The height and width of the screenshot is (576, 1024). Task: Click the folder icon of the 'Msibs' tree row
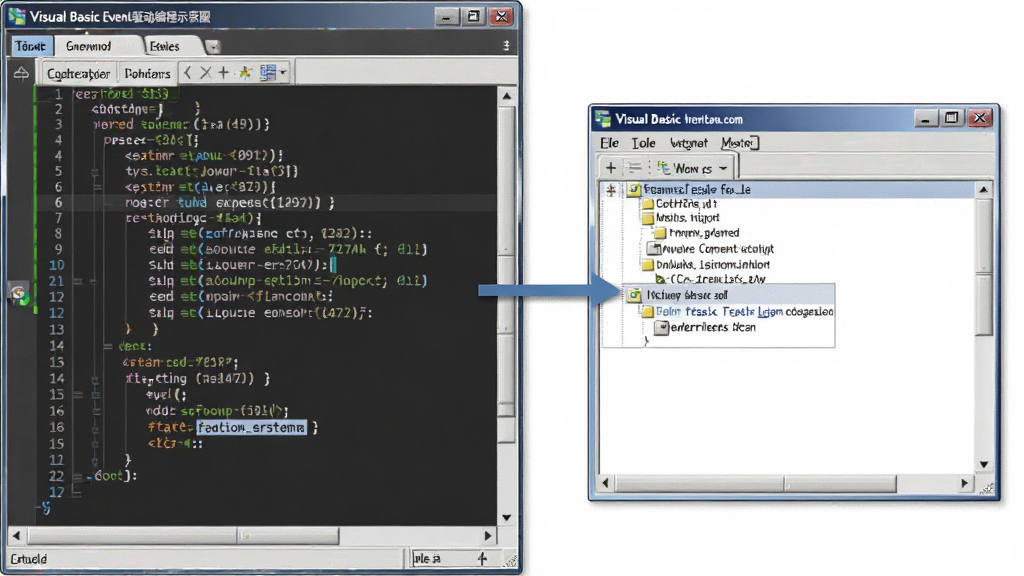(647, 218)
